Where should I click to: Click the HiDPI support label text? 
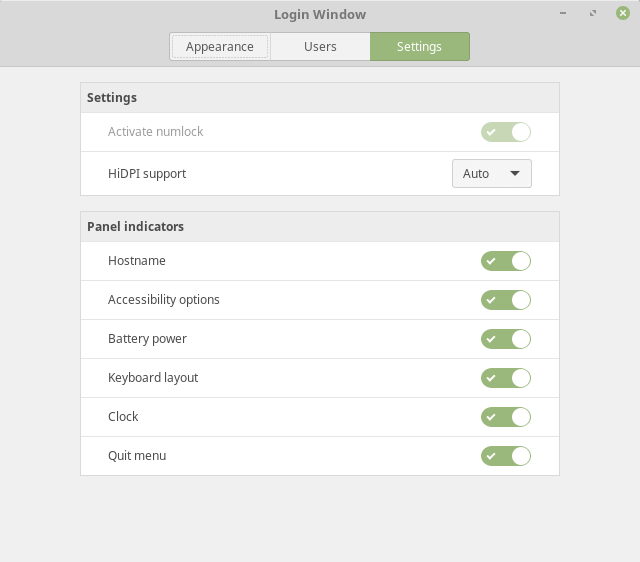(x=147, y=174)
